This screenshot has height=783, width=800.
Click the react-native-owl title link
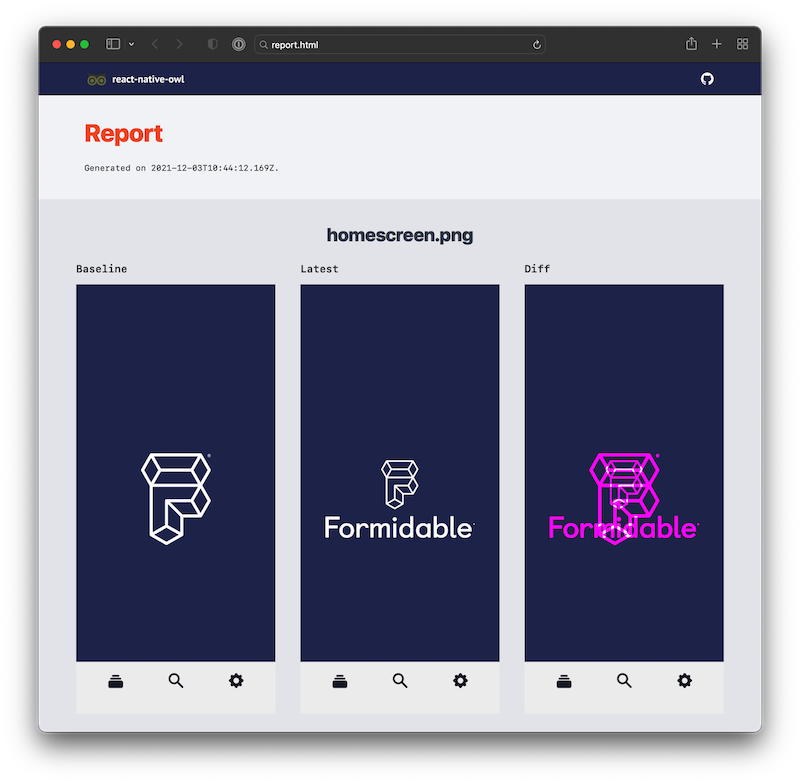click(x=148, y=79)
